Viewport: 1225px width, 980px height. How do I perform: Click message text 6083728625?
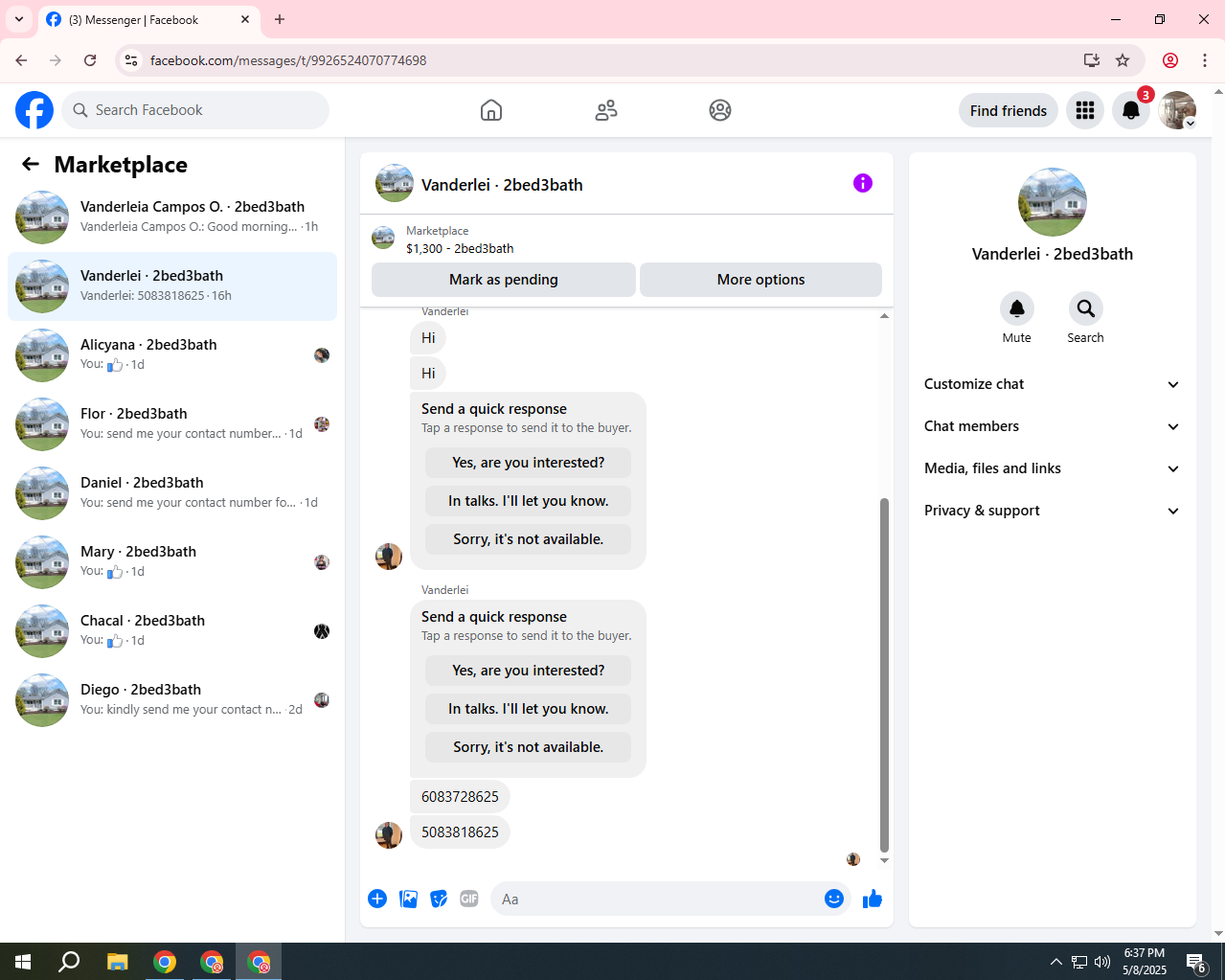[460, 797]
